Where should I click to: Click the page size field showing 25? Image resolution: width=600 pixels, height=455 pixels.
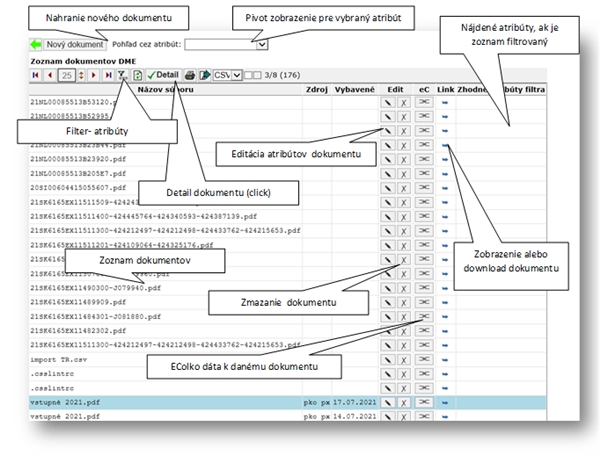(x=67, y=75)
